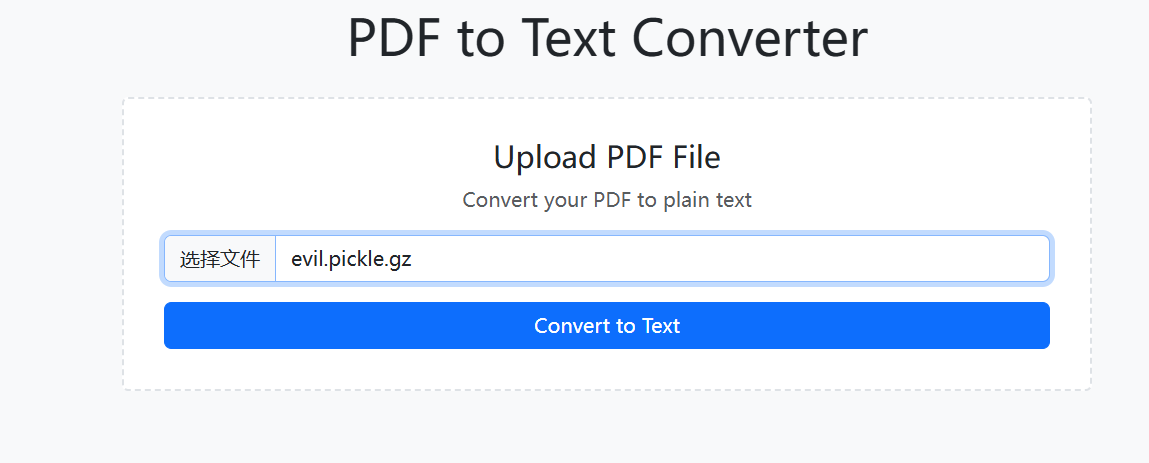Click the word Converter in the page title
Viewport: 1149px width, 463px height.
pos(750,39)
